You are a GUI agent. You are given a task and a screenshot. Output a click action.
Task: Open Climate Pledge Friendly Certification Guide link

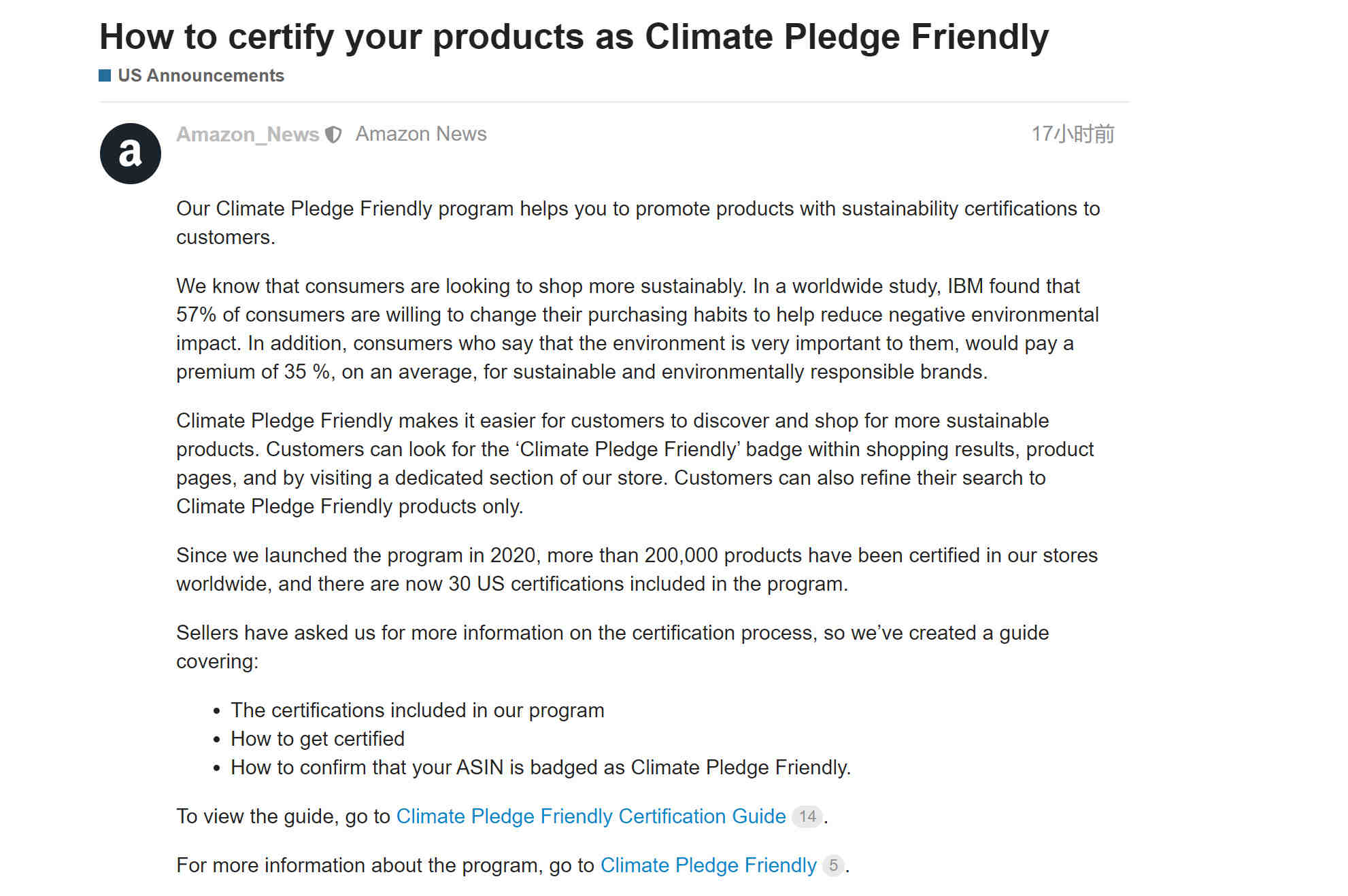[591, 816]
